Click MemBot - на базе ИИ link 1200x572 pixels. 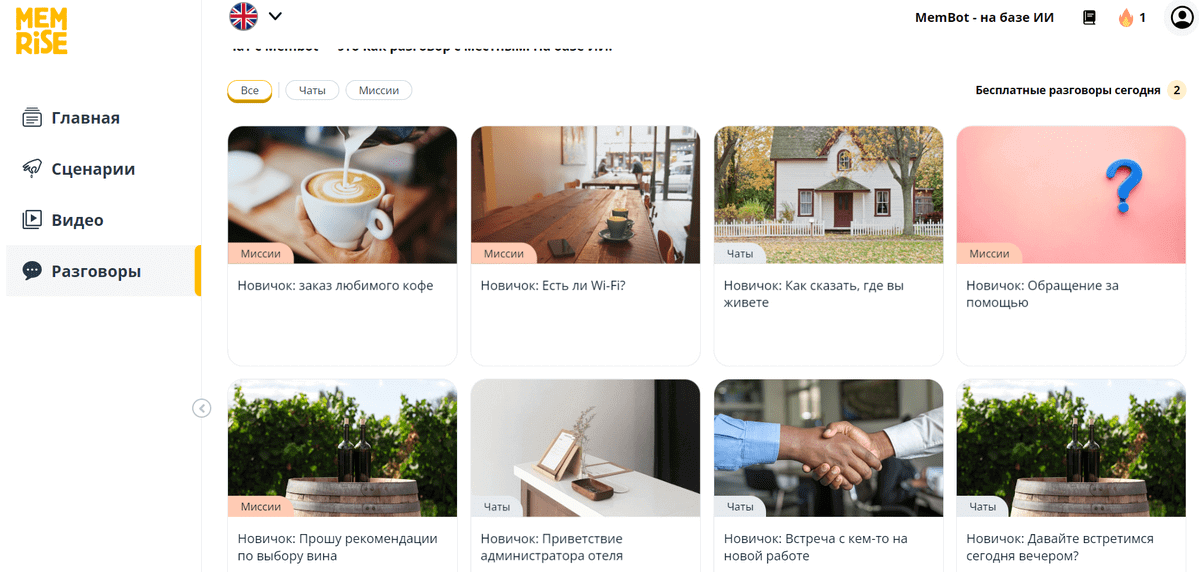(984, 17)
